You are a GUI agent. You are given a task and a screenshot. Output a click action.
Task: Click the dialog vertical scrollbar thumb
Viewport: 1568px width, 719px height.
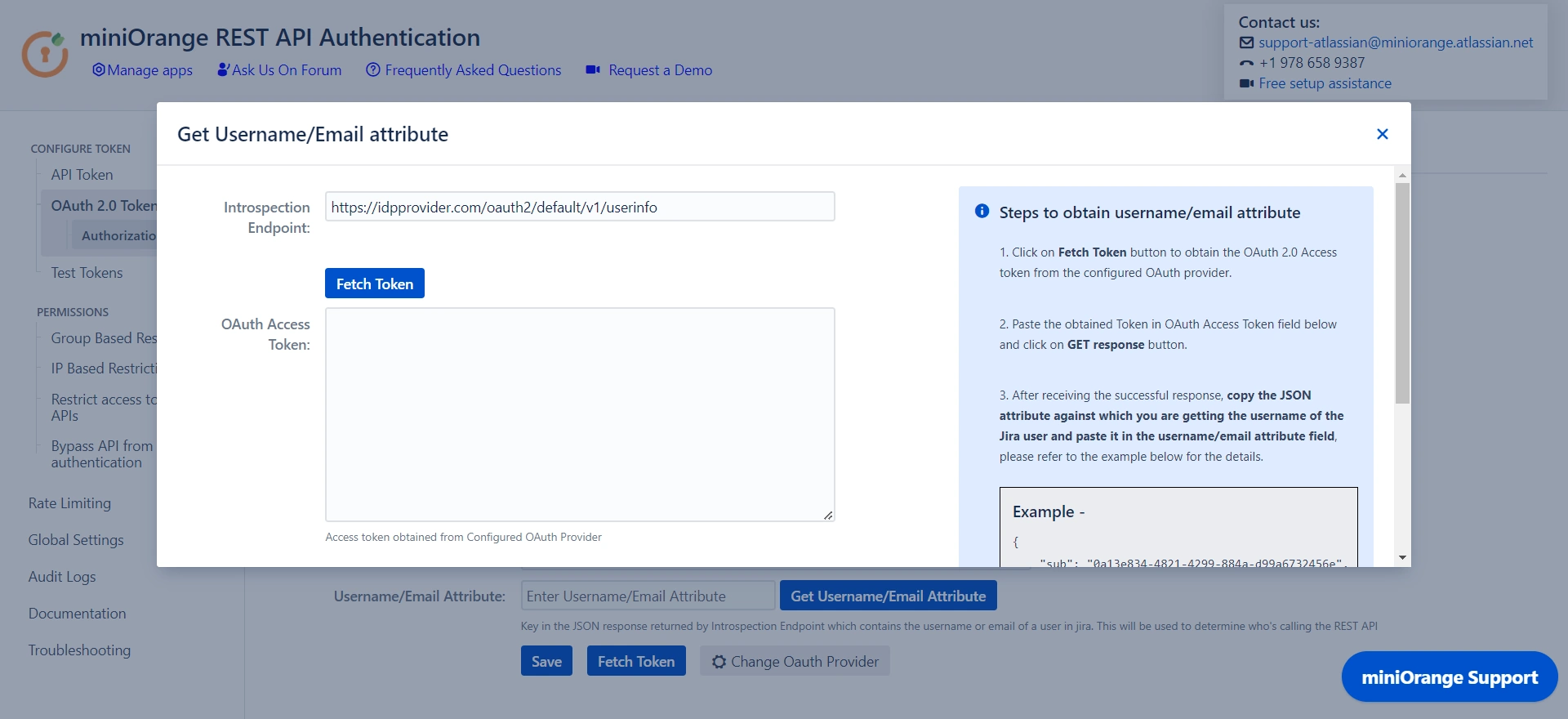[x=1402, y=293]
